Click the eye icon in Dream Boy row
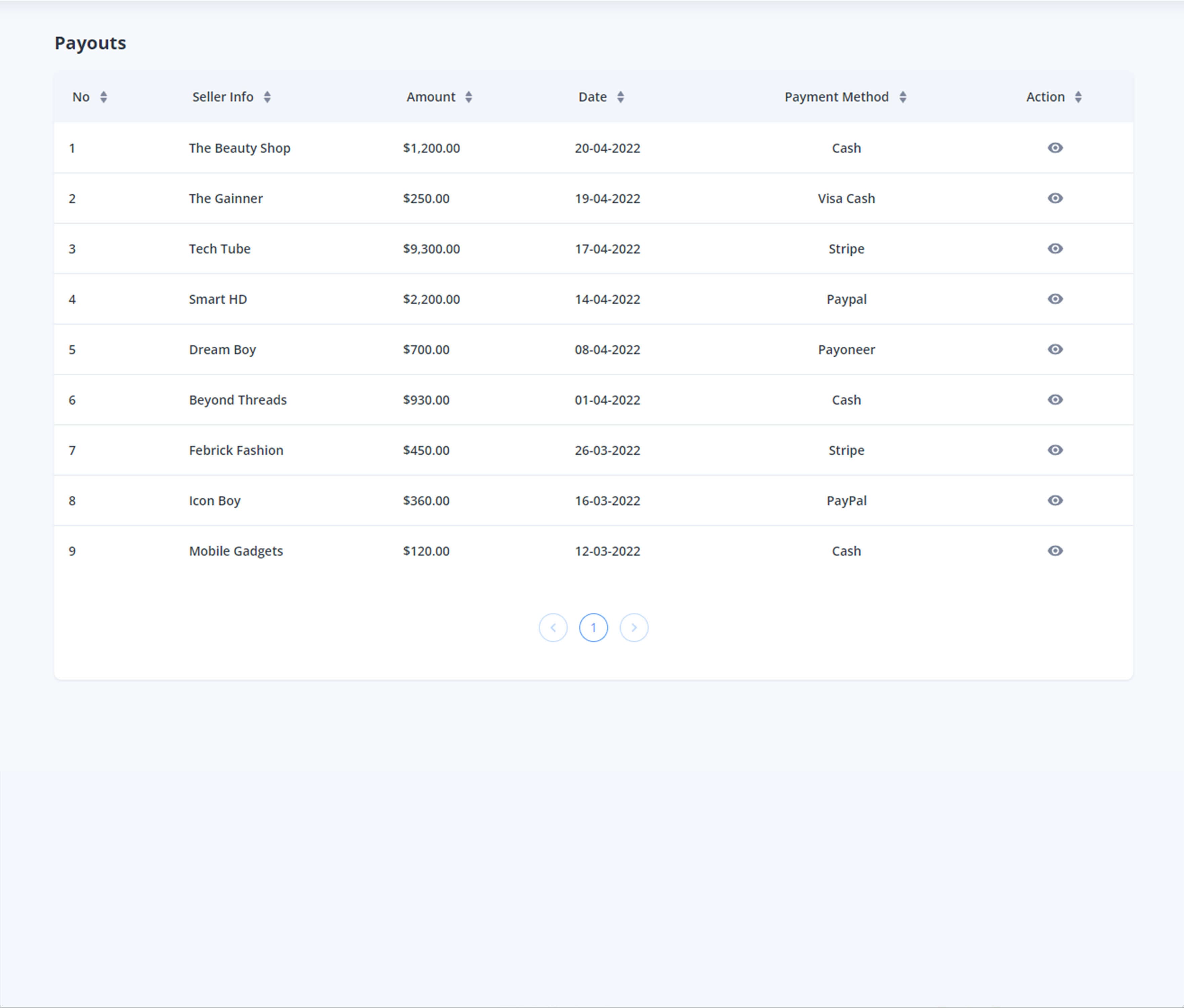Image resolution: width=1184 pixels, height=1008 pixels. (1055, 349)
